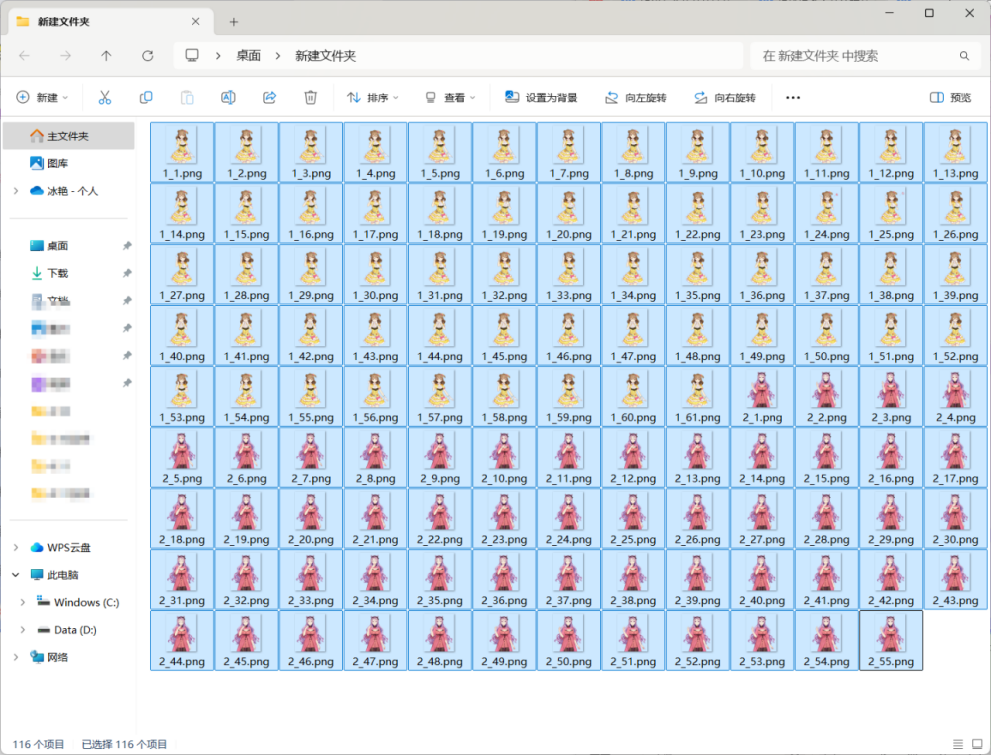Screen dimensions: 992x756
Task: Select thumbnail 1_1.png
Action: point(182,152)
